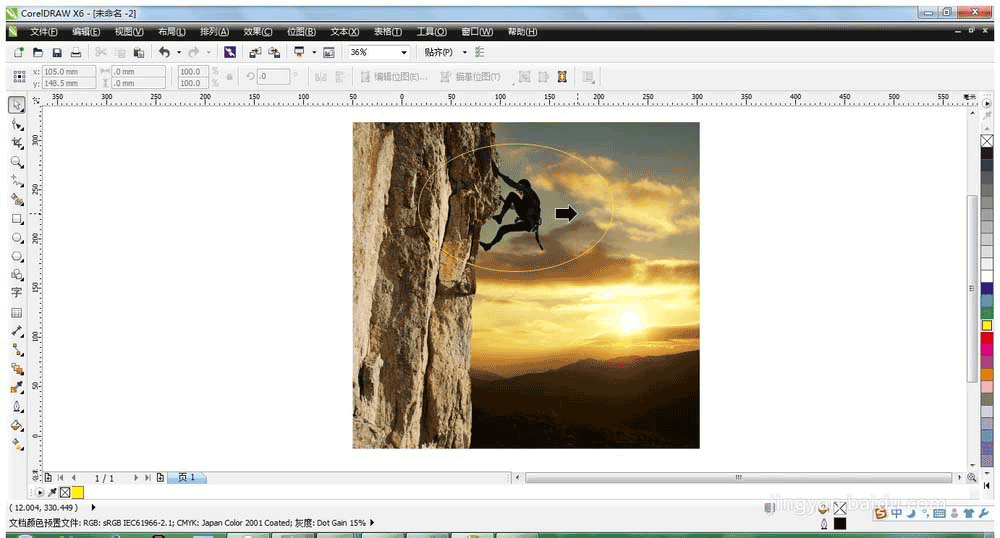Toggle the lock ratio padlock

tap(230, 77)
